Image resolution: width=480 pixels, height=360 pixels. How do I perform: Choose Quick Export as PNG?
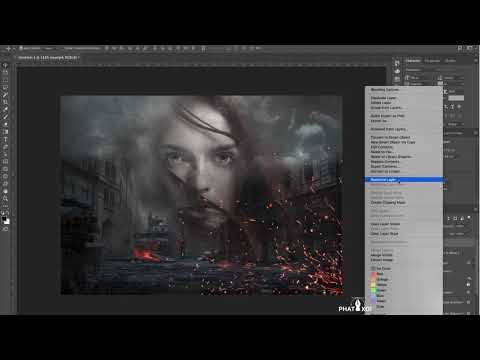tap(387, 116)
